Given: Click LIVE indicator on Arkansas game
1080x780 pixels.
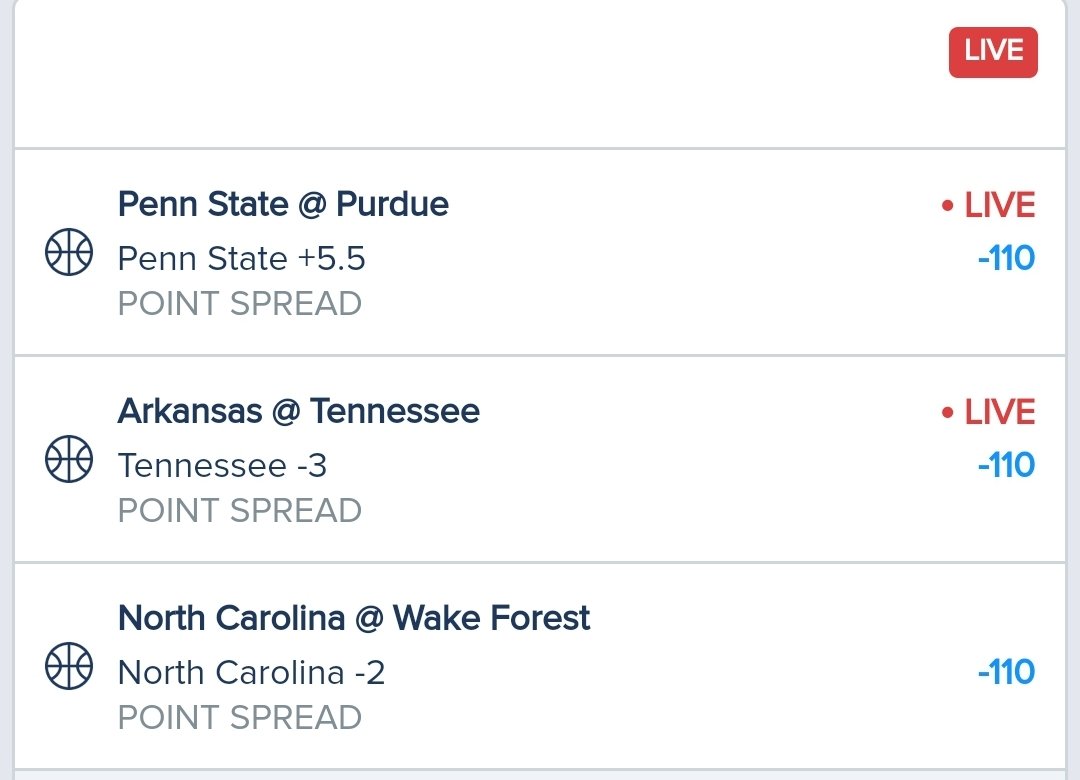Looking at the screenshot, I should coord(988,412).
